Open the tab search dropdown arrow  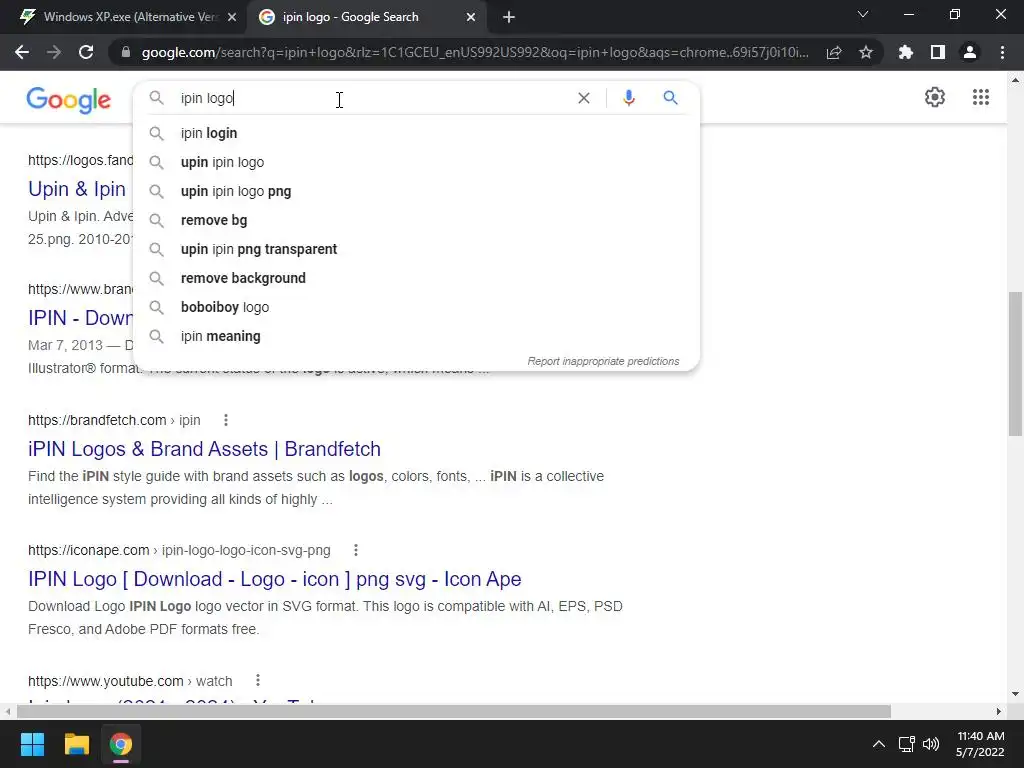(x=863, y=14)
